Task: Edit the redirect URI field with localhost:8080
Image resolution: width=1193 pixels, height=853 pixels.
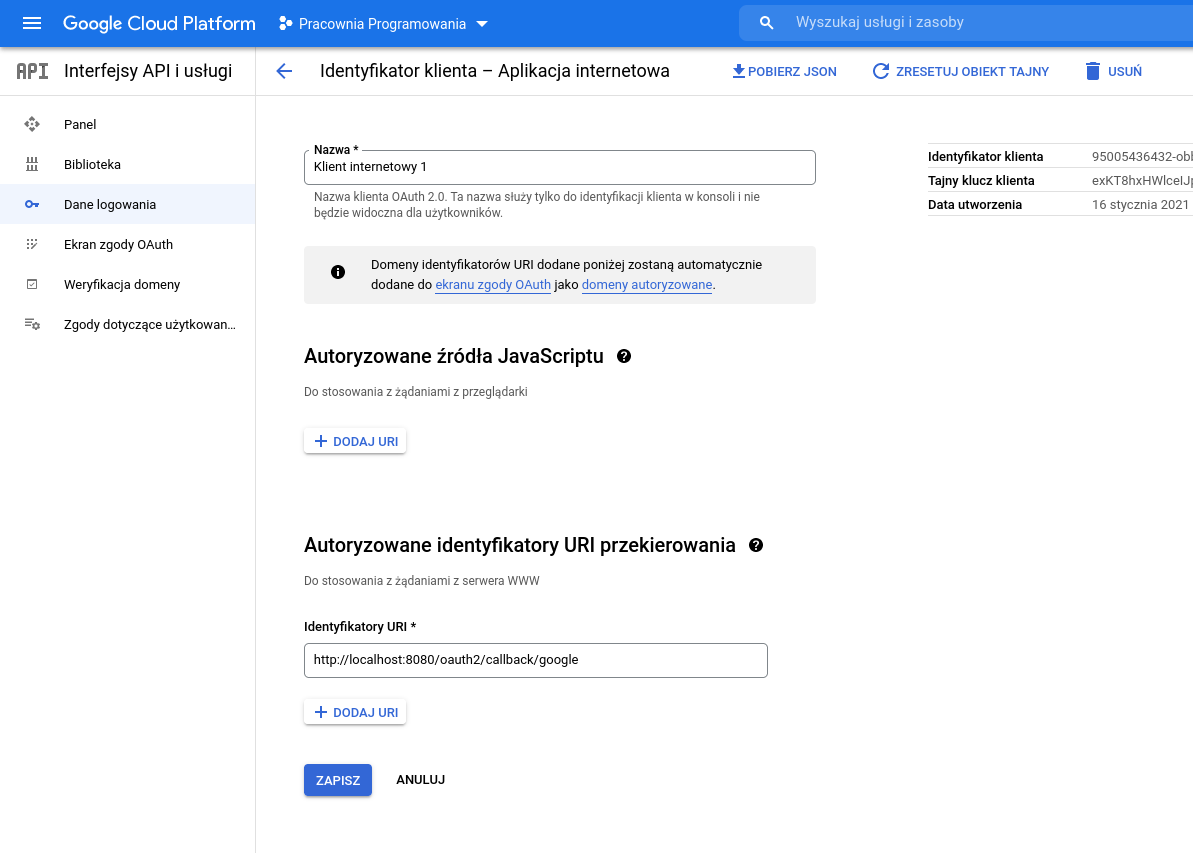Action: (536, 660)
